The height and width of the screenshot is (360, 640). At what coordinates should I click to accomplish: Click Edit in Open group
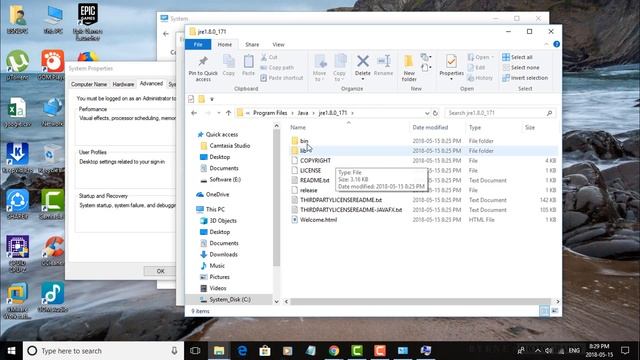click(x=476, y=67)
